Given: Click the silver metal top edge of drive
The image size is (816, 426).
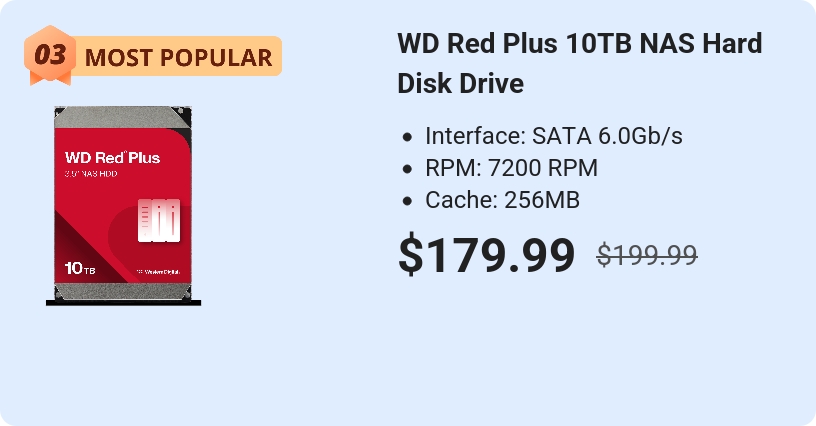Looking at the screenshot, I should pyautogui.click(x=124, y=114).
